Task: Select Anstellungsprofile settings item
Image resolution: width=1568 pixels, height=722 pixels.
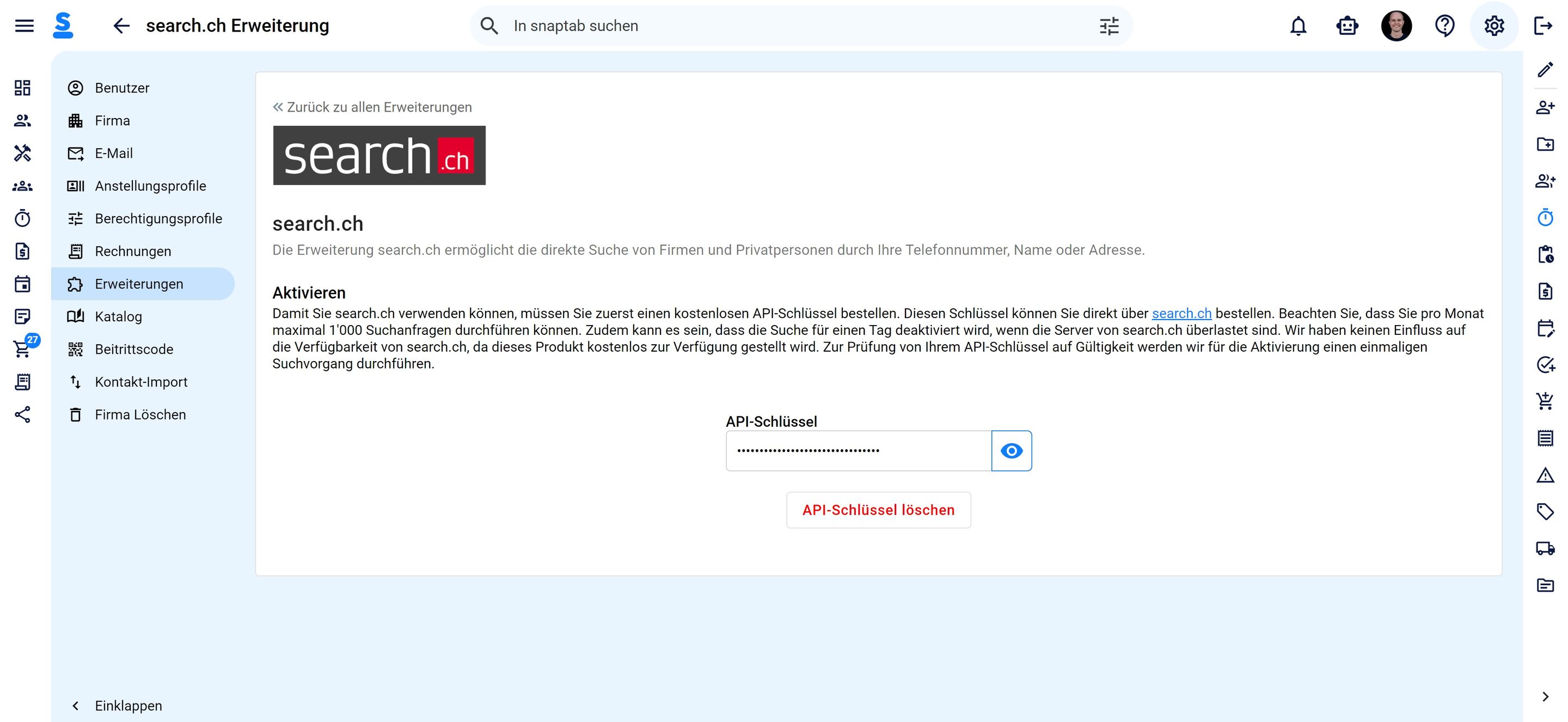Action: [143, 186]
